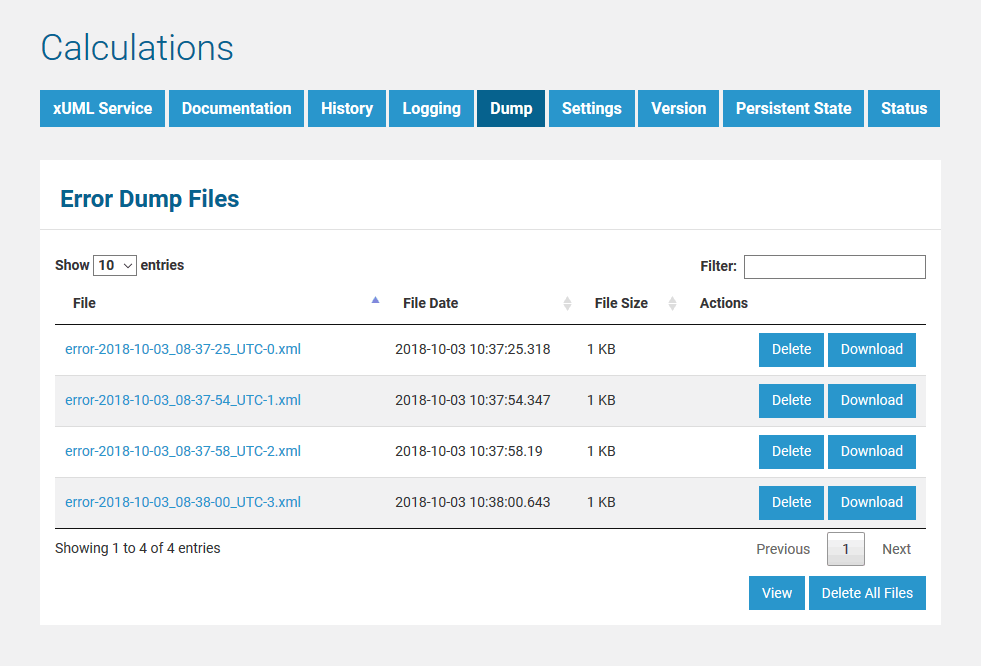Open error-2018-10-03_08-38-00_UTC-3.xml file link

(x=183, y=502)
